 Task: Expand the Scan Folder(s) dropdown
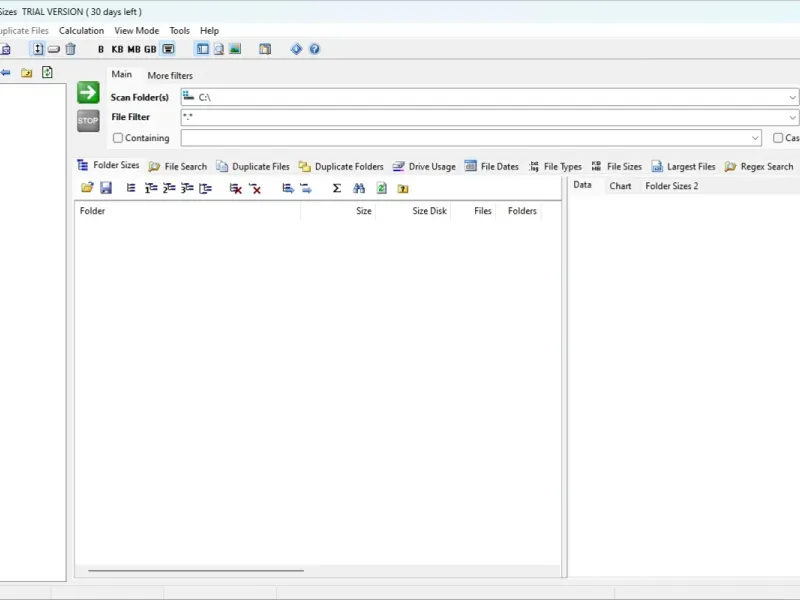pos(792,97)
